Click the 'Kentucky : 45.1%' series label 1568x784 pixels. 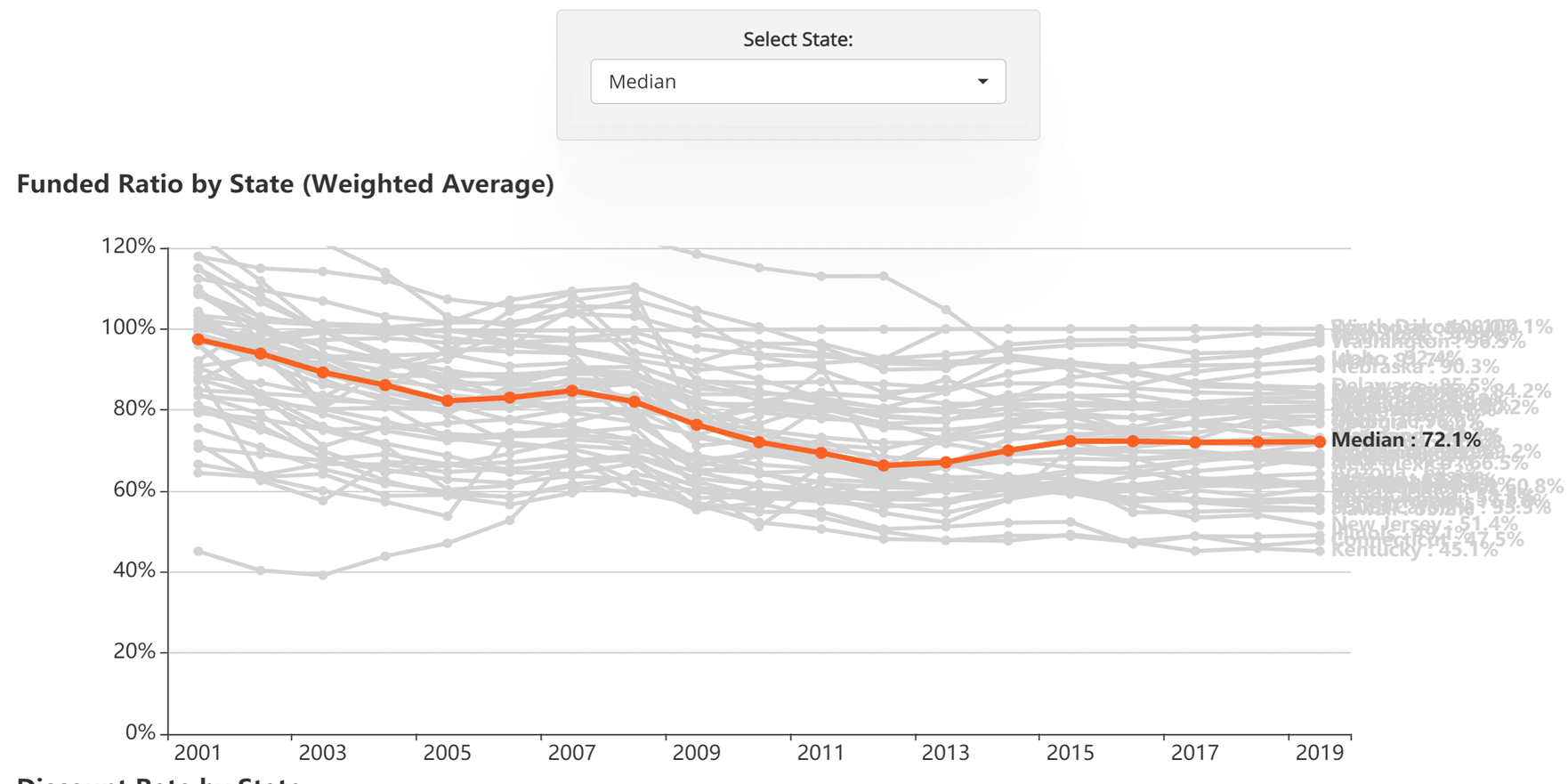1415,551
